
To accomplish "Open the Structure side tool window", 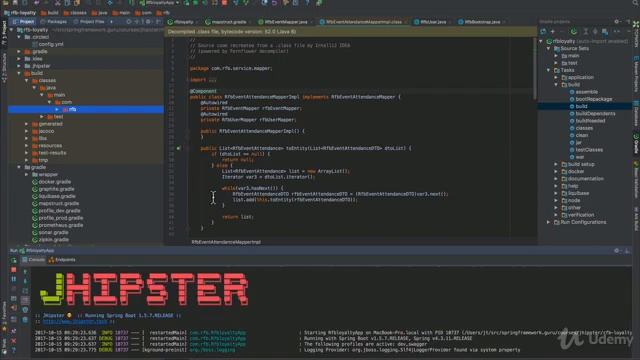I will 4,69.
